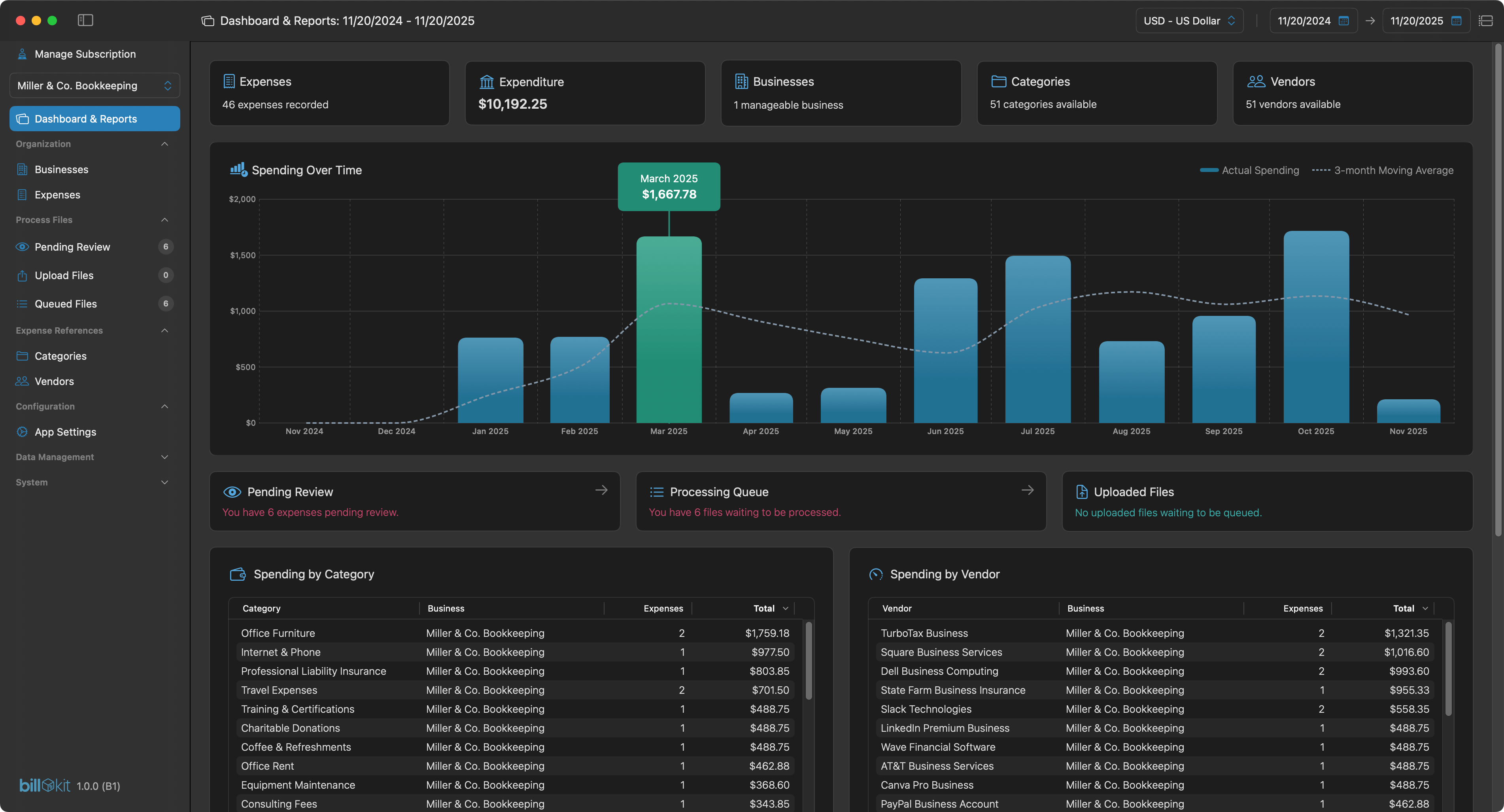Open the Processing Queue arrow link
Image resolution: width=1504 pixels, height=812 pixels.
click(1028, 490)
